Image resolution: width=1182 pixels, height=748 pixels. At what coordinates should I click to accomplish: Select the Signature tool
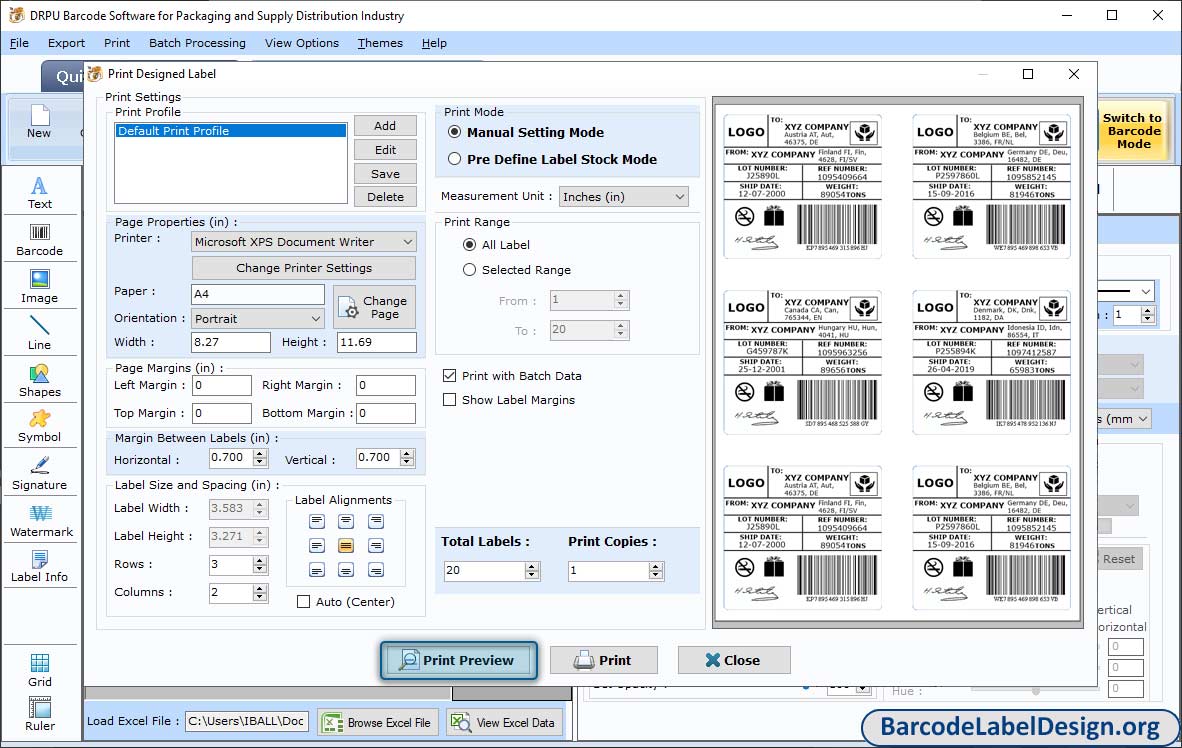pos(39,473)
